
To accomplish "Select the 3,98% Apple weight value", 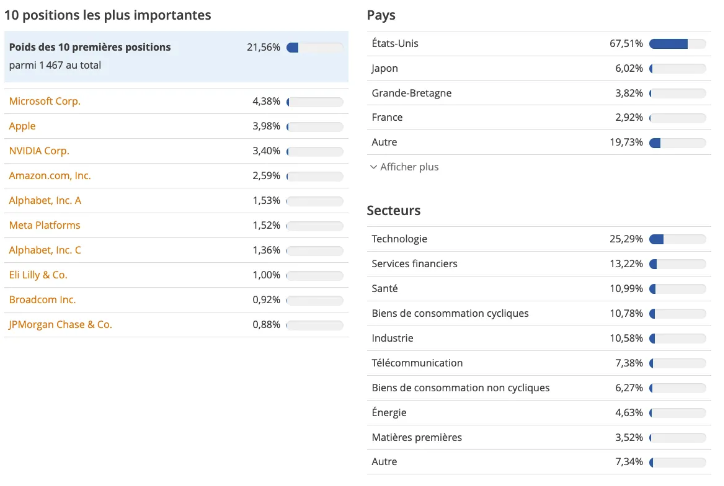I will point(266,126).
